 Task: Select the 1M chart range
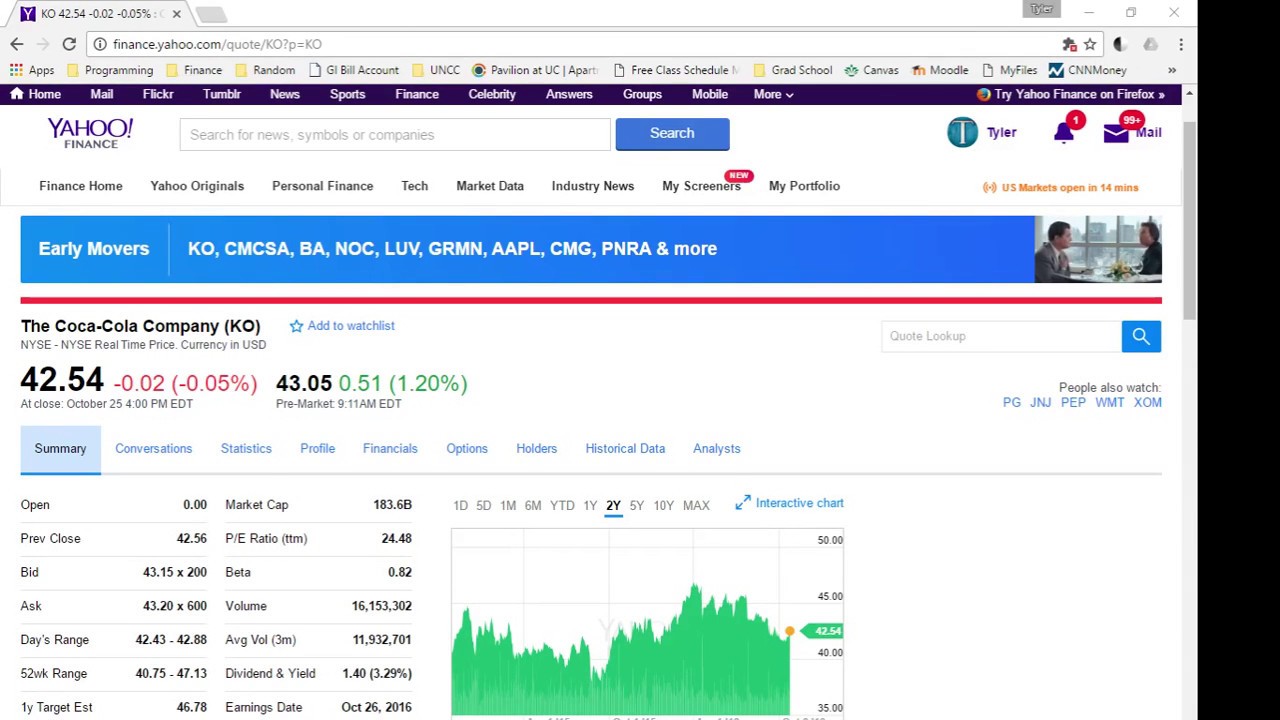[x=508, y=505]
